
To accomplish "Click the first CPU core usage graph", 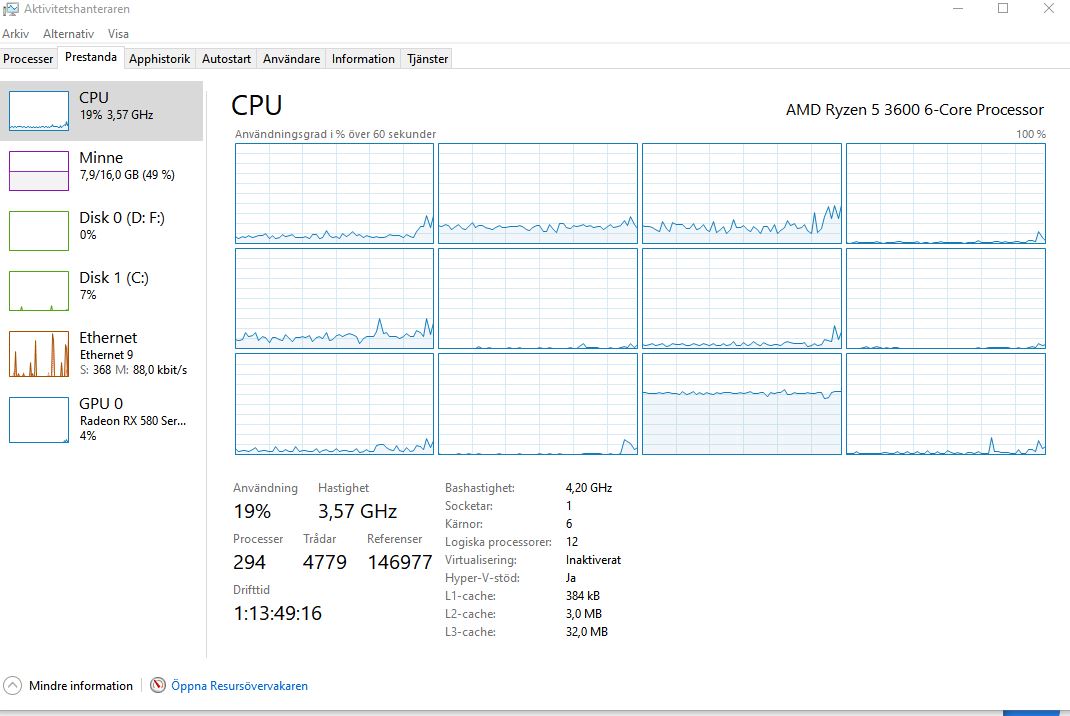I will pos(334,193).
